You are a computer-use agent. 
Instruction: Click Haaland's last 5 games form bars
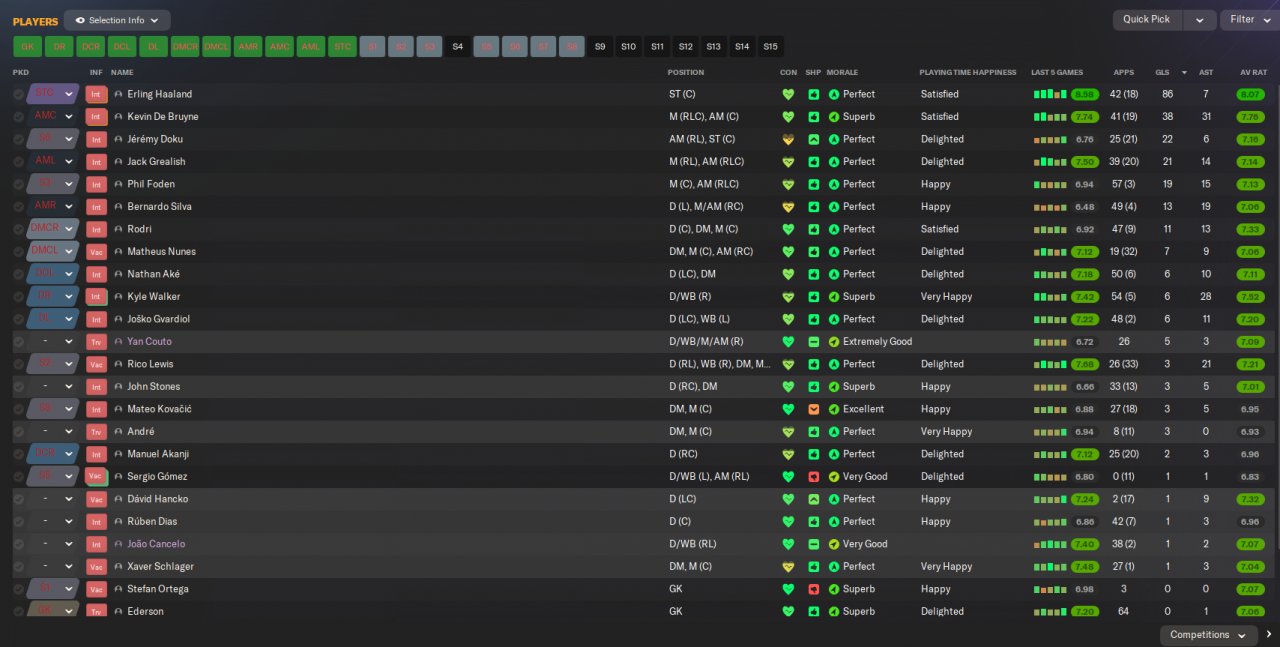coord(1049,94)
